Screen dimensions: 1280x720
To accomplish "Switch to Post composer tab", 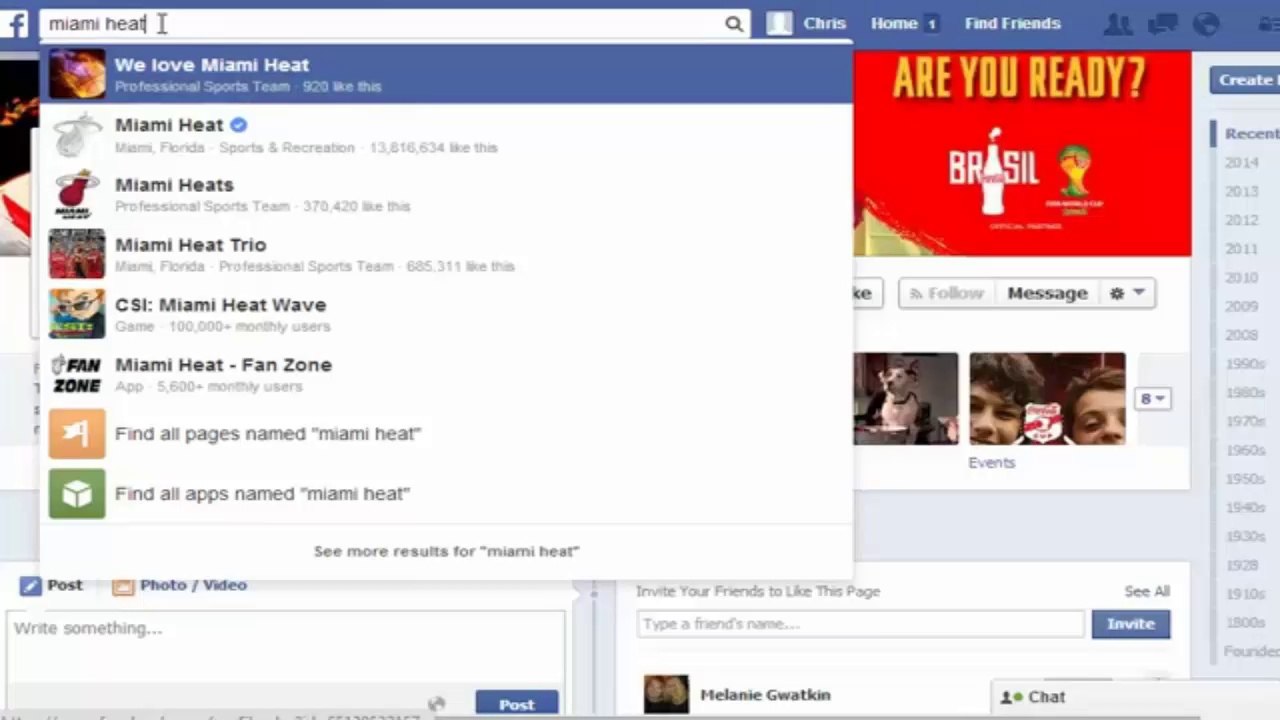I will pos(52,585).
